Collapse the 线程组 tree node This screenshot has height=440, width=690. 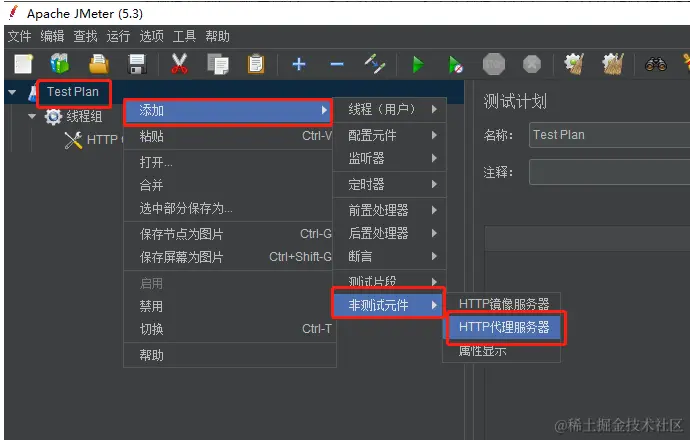(32, 117)
